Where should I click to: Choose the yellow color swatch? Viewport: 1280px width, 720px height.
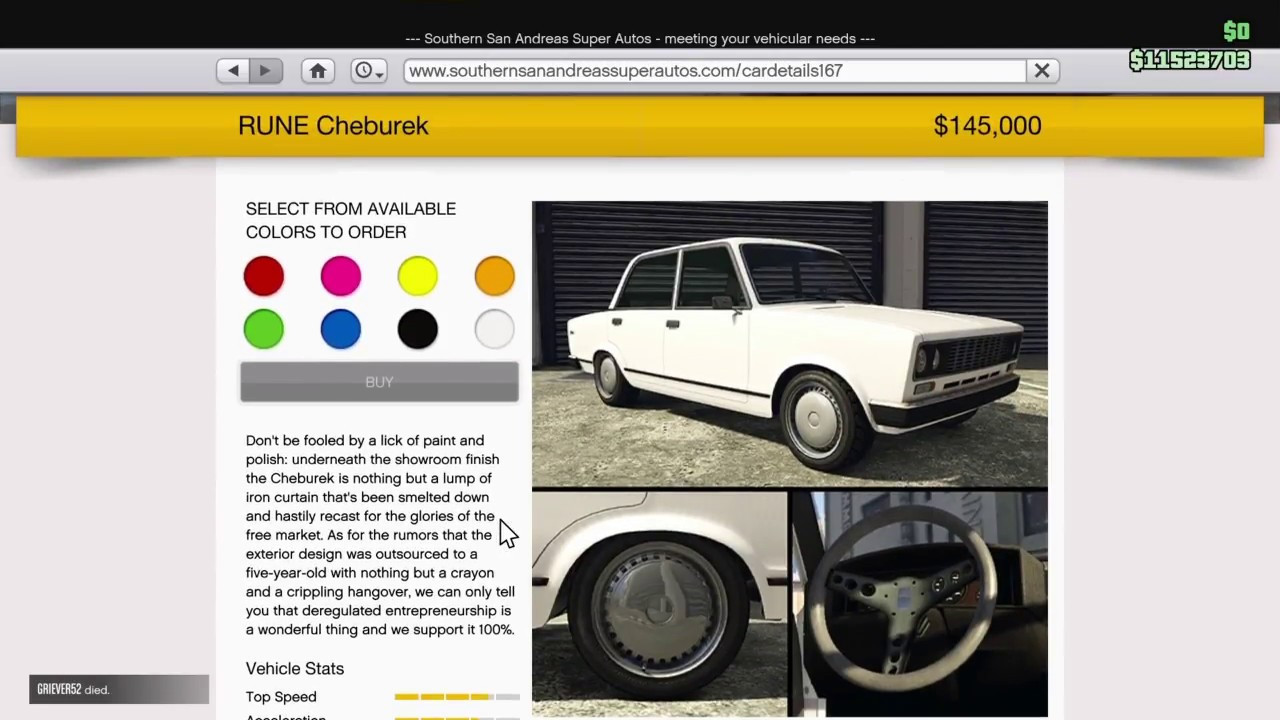(x=418, y=276)
